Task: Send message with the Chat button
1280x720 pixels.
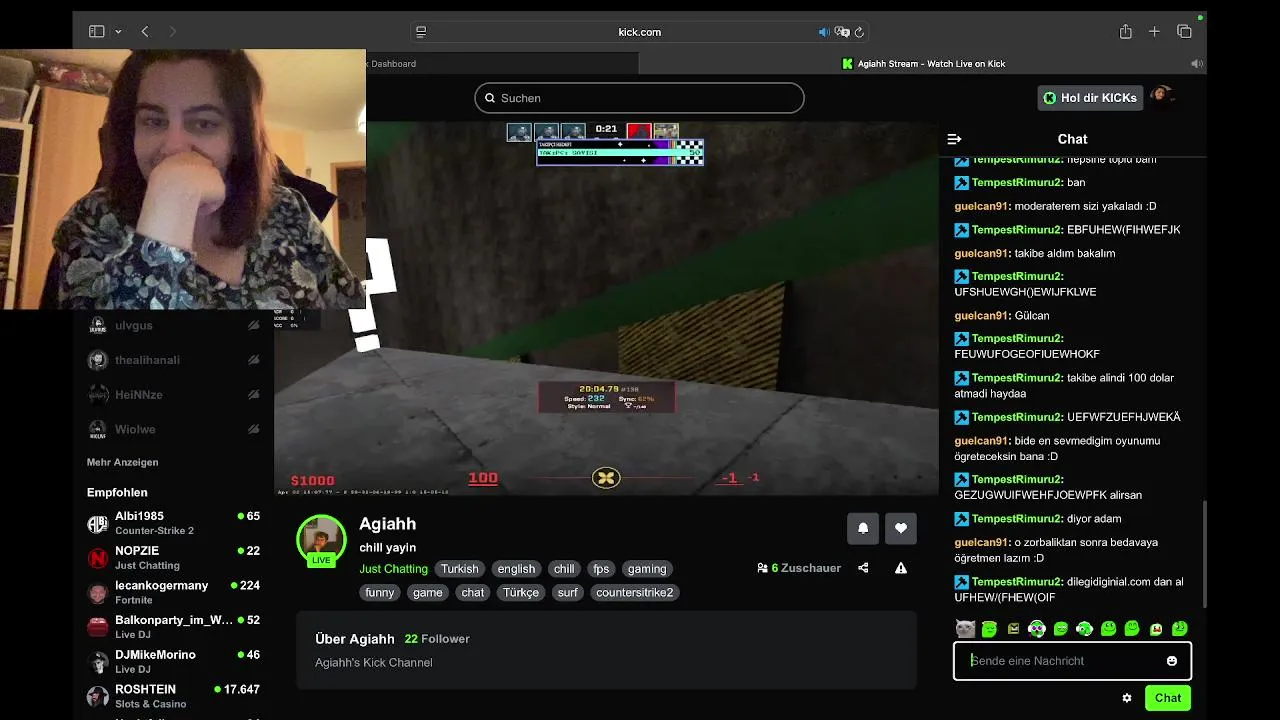Action: coord(1168,698)
